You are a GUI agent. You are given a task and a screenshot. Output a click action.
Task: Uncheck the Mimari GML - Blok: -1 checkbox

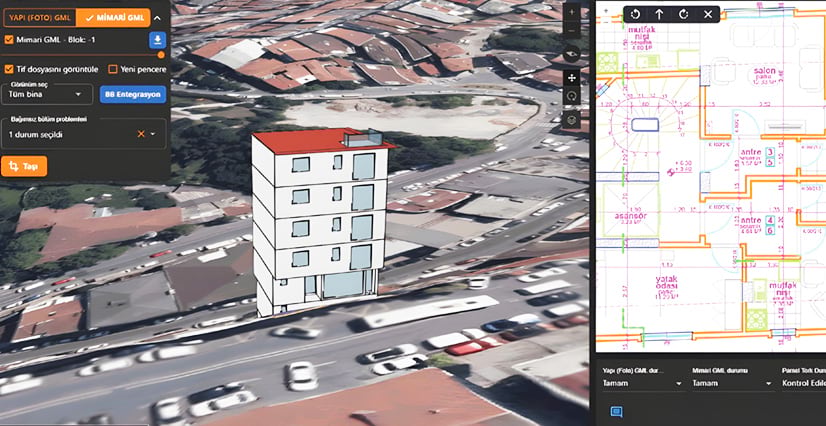tap(8, 39)
